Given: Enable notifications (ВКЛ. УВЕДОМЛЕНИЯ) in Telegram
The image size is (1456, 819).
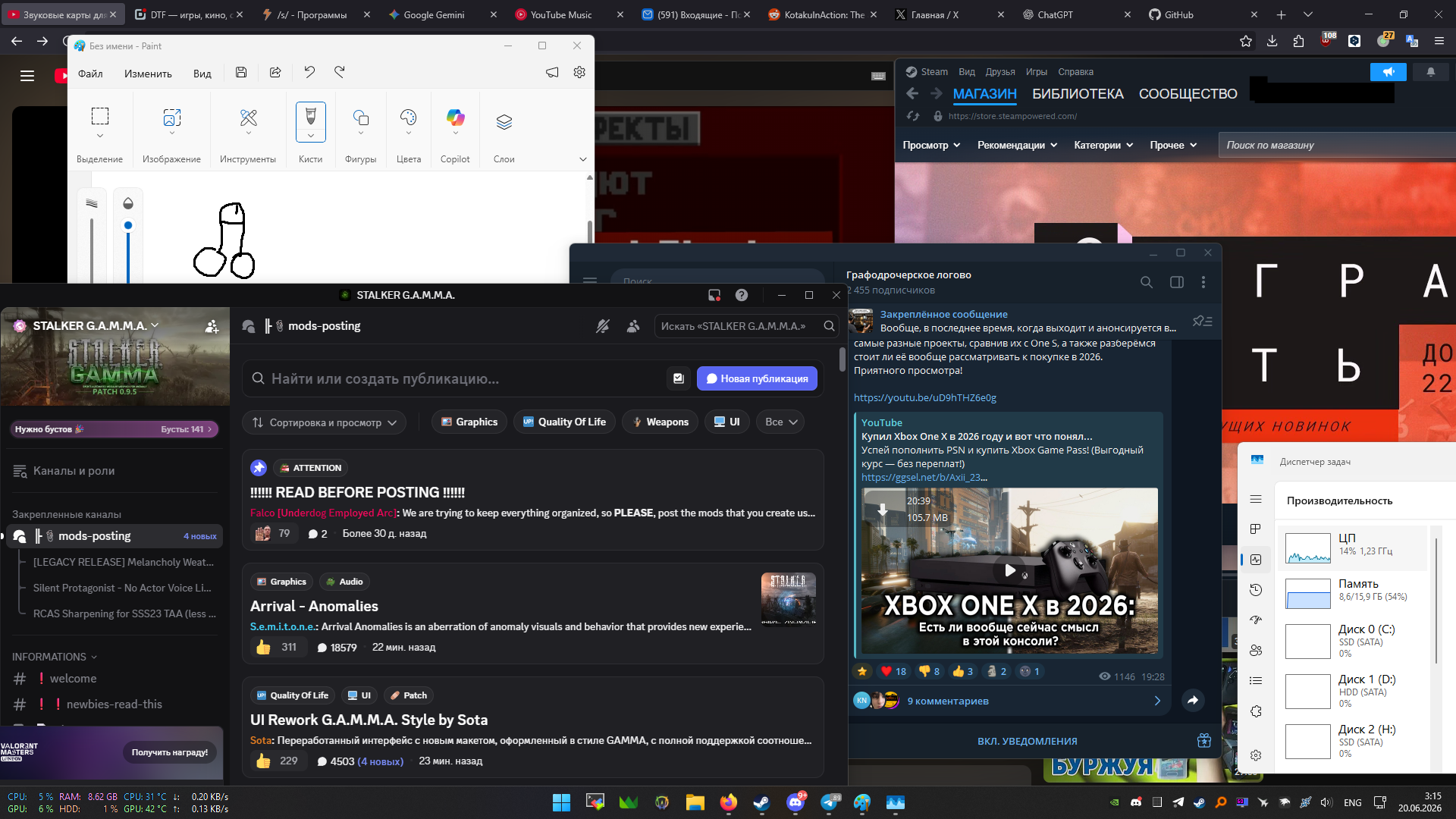Looking at the screenshot, I should (x=1027, y=741).
